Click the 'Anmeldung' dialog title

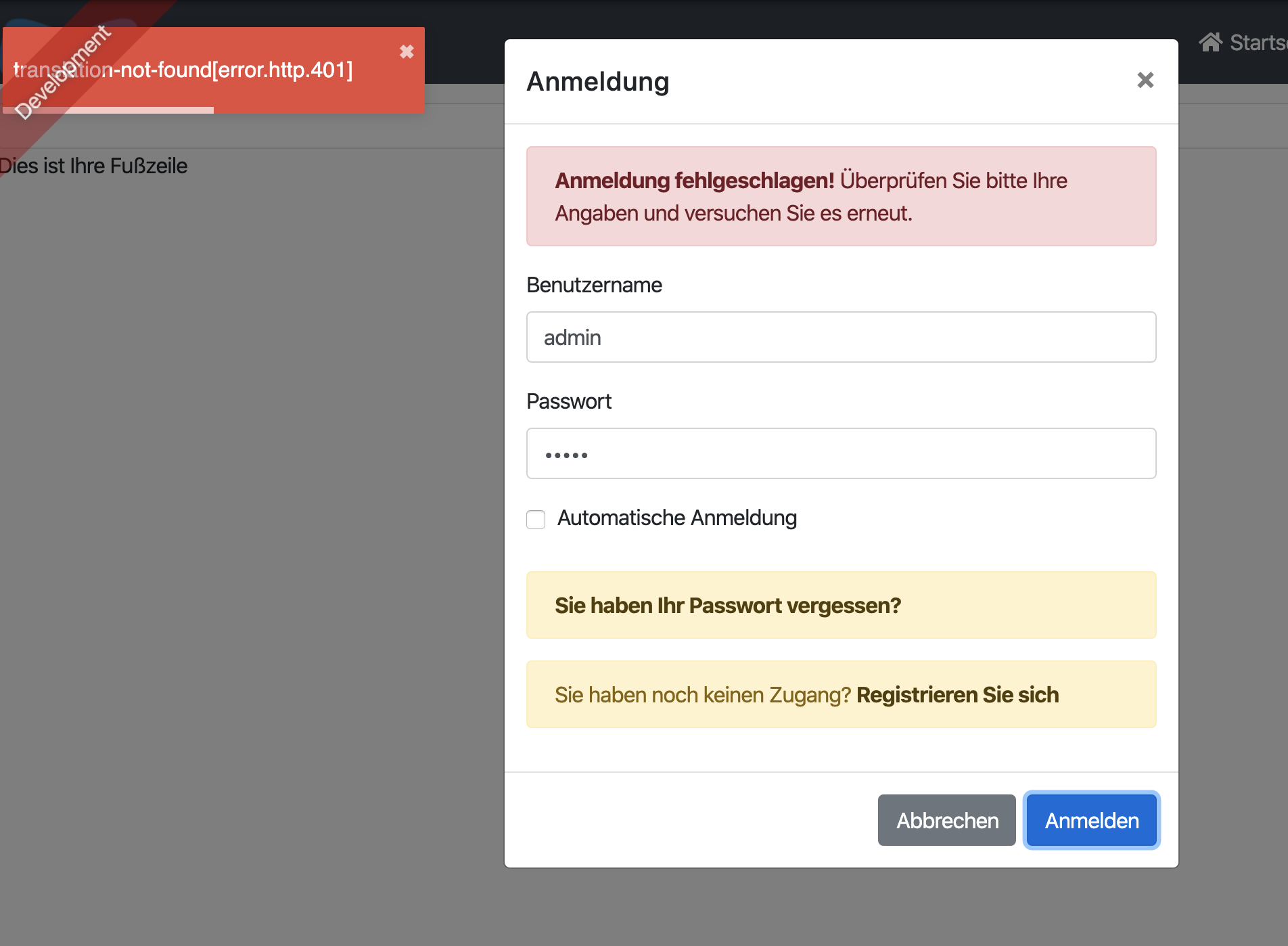click(x=598, y=81)
